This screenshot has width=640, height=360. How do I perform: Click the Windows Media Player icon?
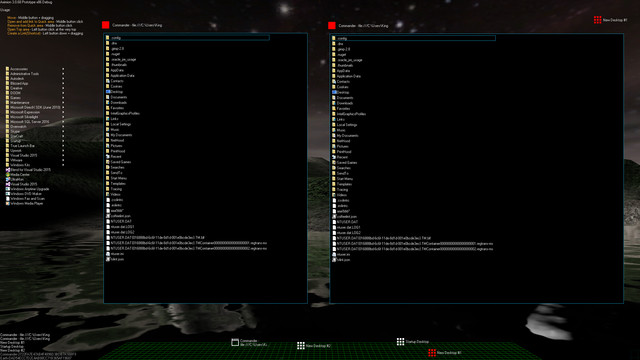click(8, 204)
